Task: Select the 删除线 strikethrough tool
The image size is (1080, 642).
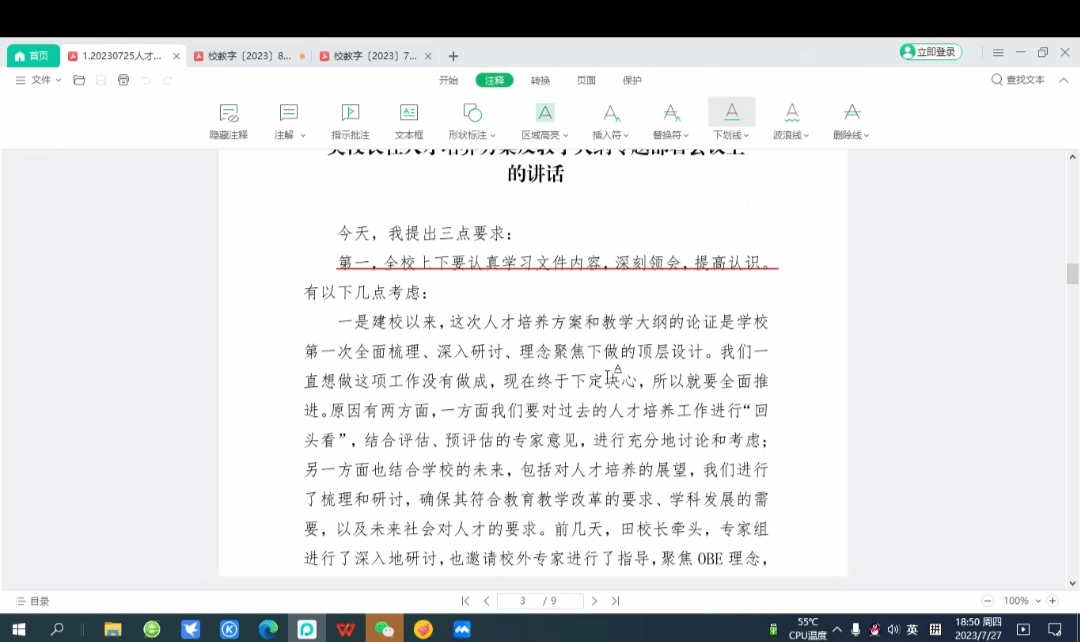Action: pyautogui.click(x=851, y=113)
